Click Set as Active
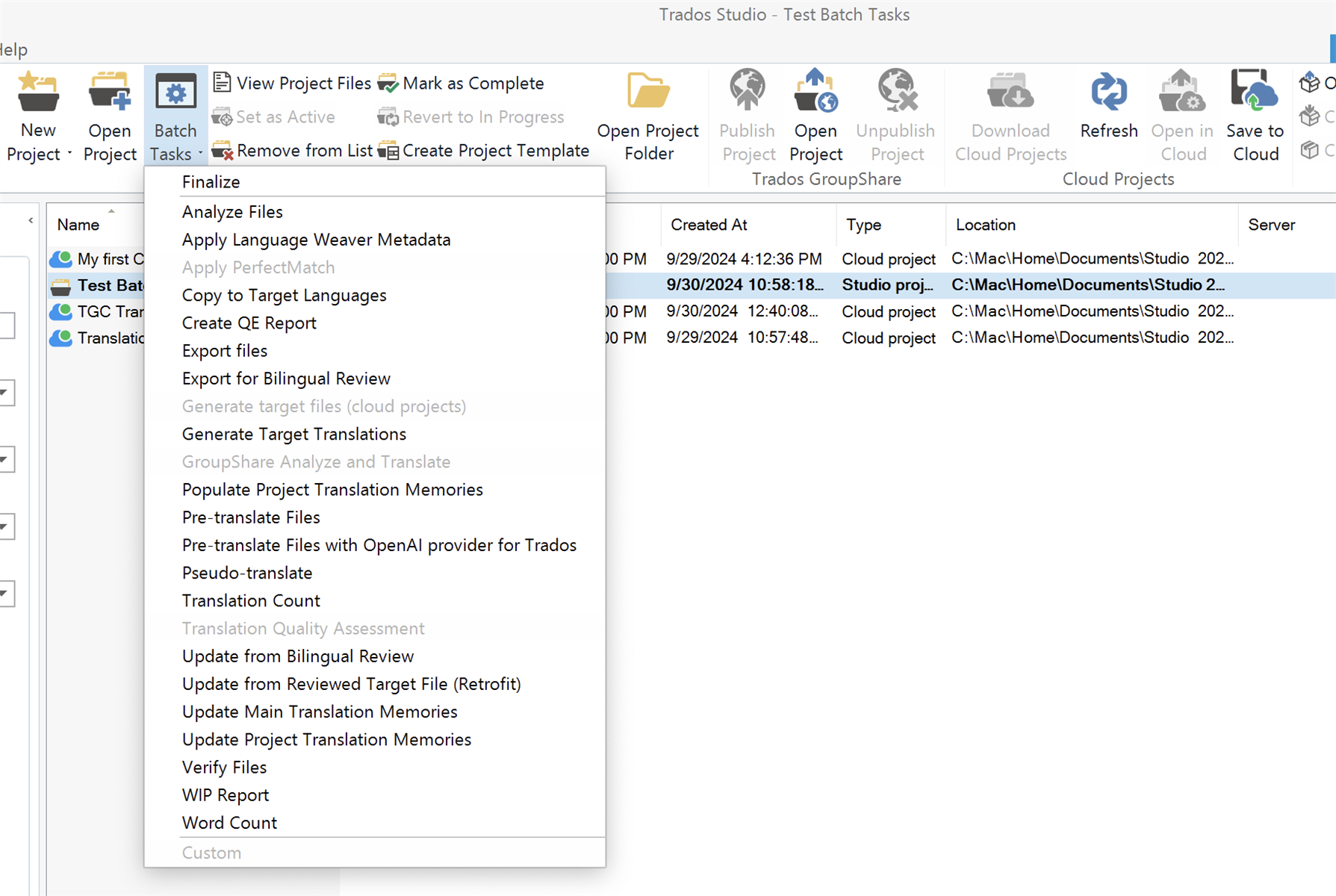This screenshot has width=1336, height=896. pyautogui.click(x=274, y=116)
